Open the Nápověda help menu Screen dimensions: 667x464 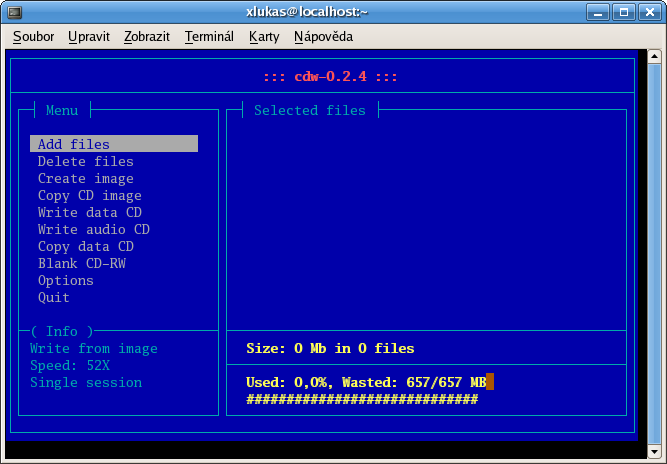pyautogui.click(x=323, y=36)
